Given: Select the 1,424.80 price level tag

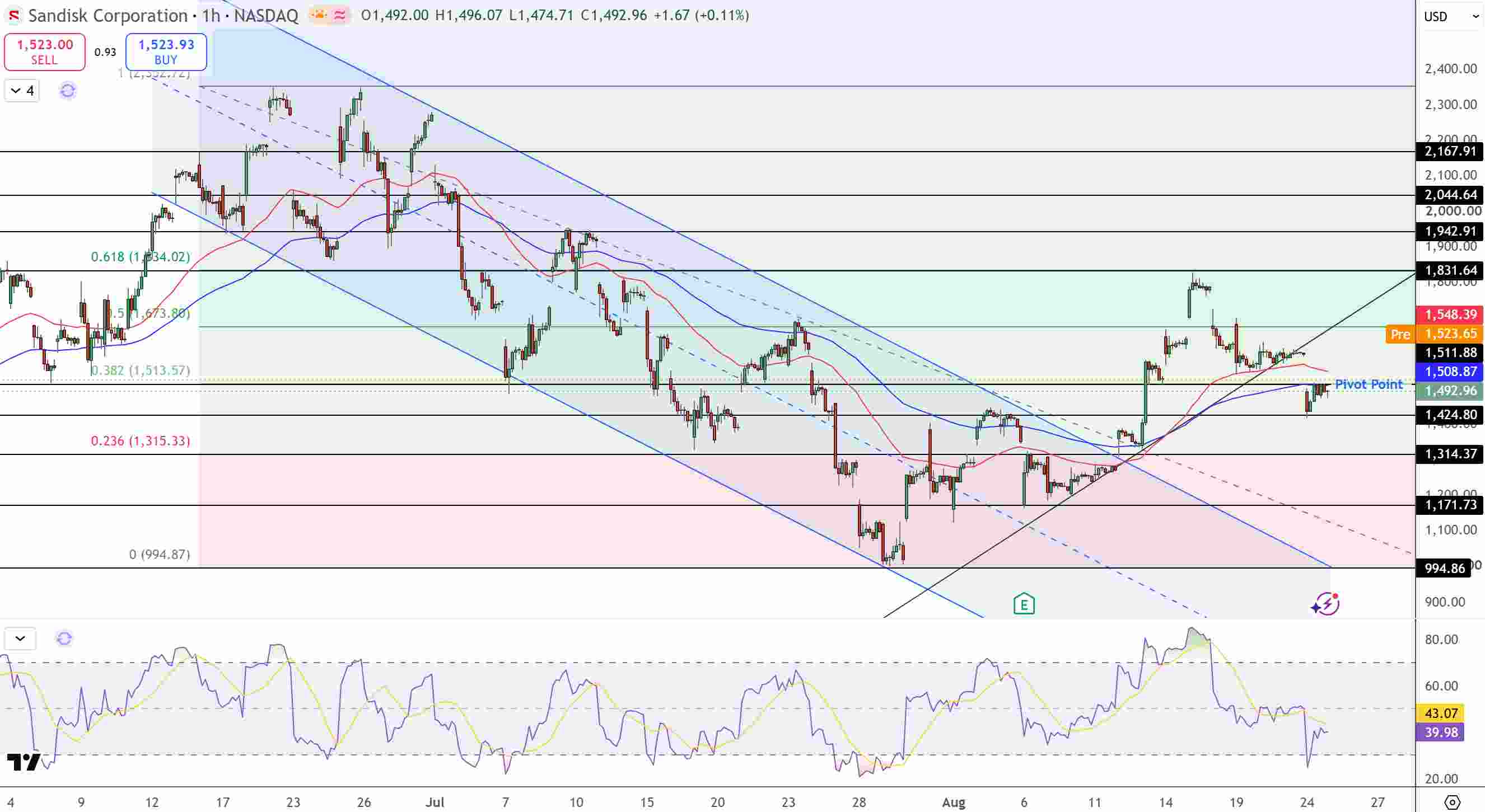Looking at the screenshot, I should point(1450,415).
